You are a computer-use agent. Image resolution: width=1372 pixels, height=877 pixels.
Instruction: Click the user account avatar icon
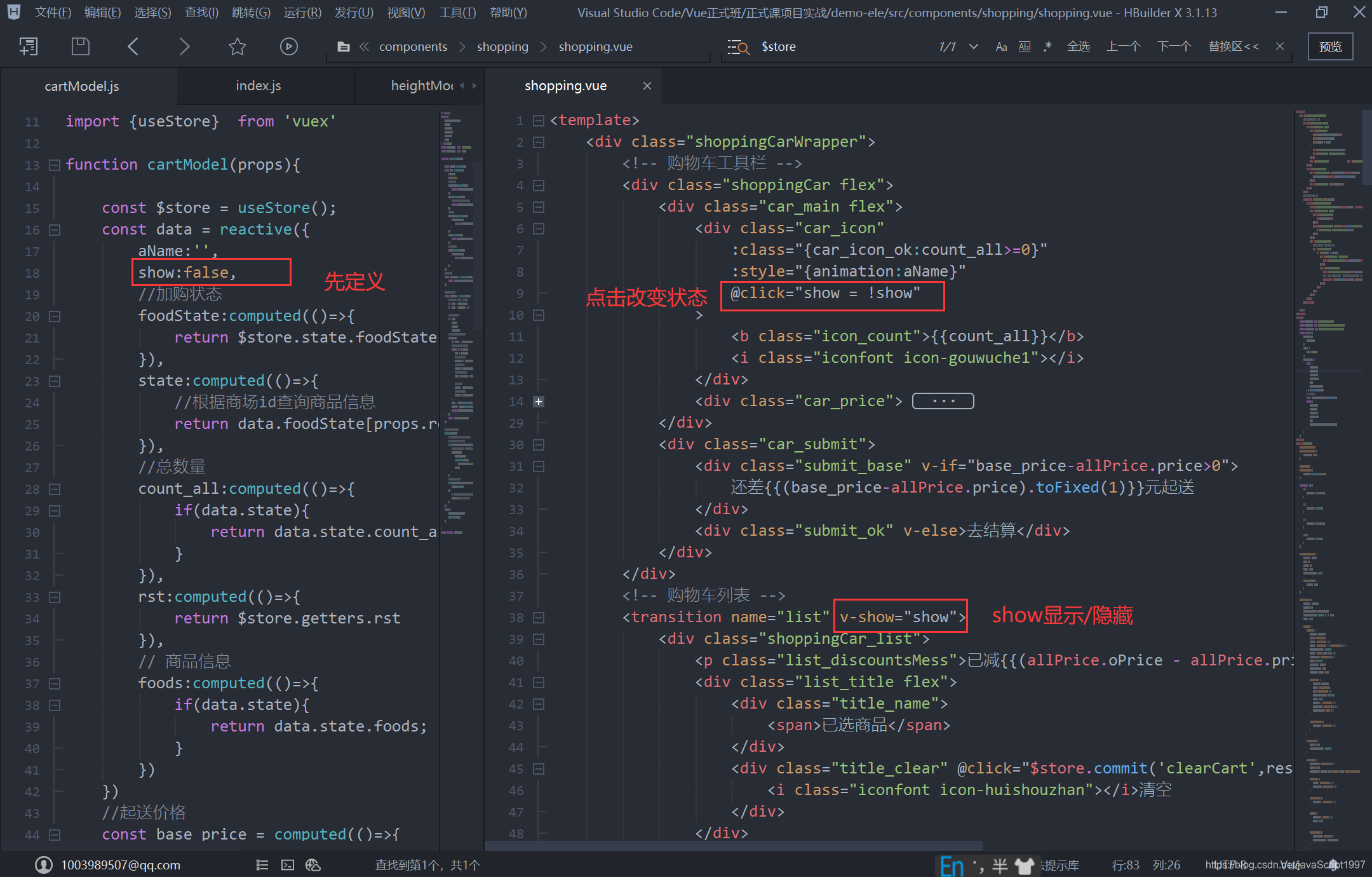coord(44,864)
